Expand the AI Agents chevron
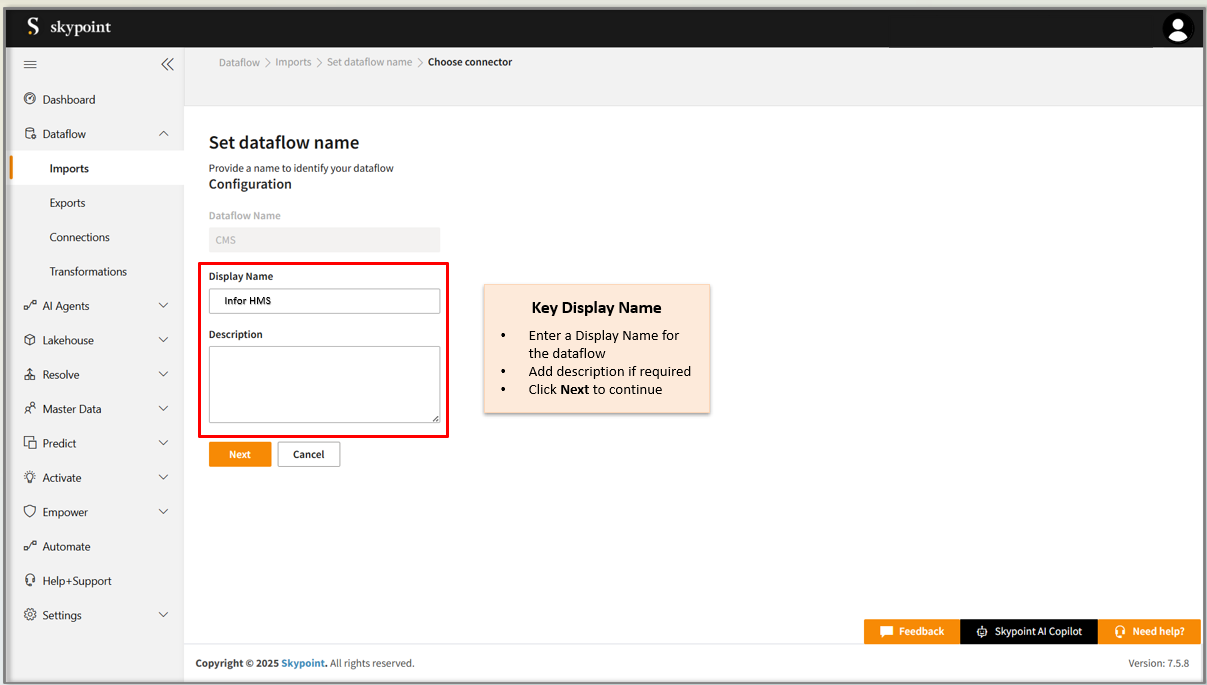This screenshot has height=685, width=1207. point(164,306)
